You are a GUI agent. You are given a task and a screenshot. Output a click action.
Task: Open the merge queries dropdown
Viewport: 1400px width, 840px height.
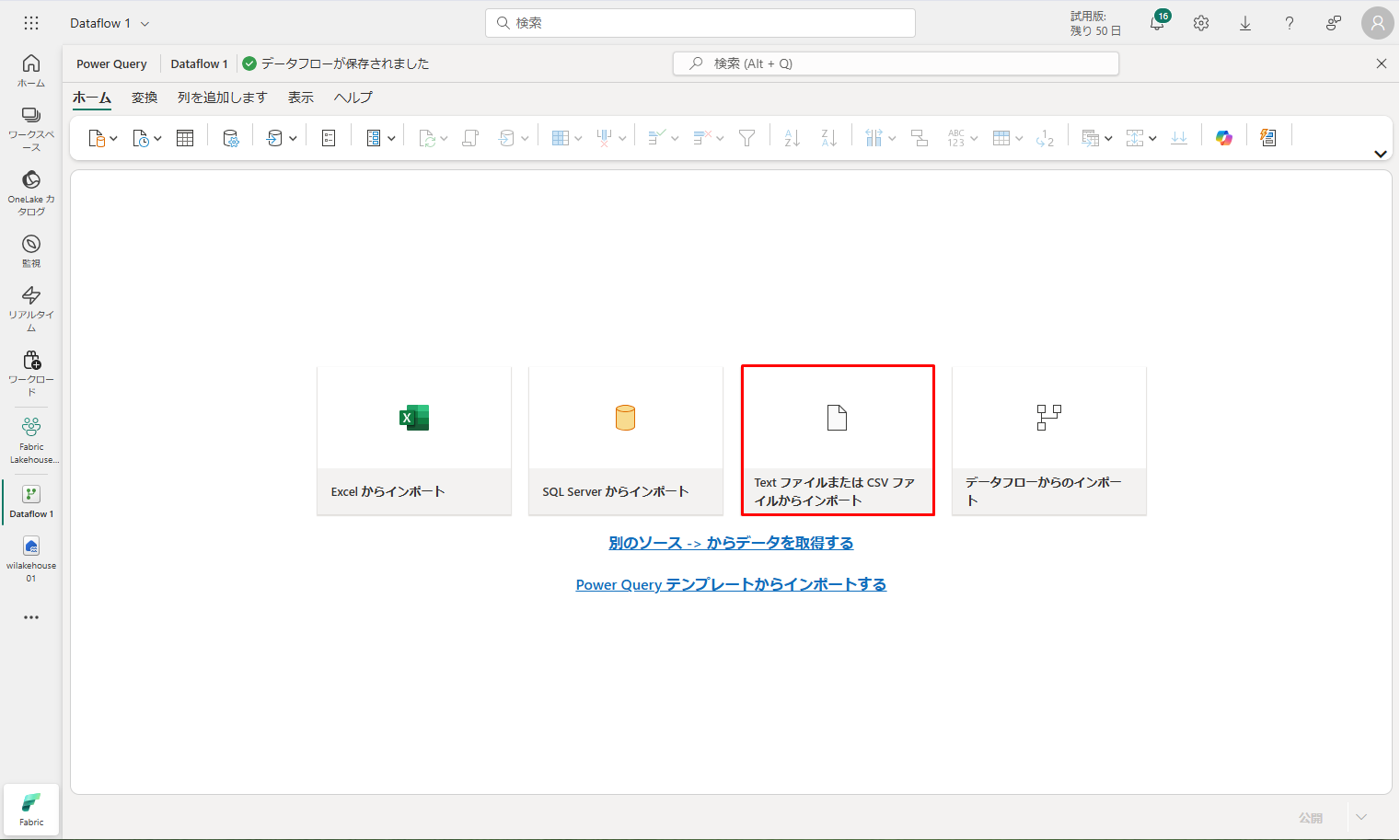[1097, 138]
